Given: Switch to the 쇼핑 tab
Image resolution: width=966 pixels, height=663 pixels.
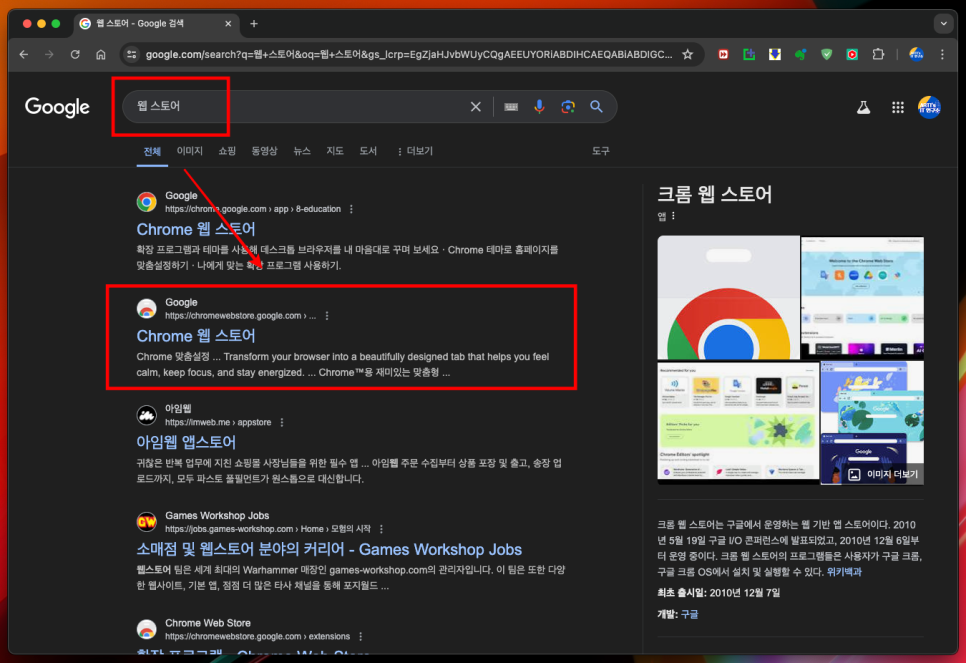Looking at the screenshot, I should point(227,151).
